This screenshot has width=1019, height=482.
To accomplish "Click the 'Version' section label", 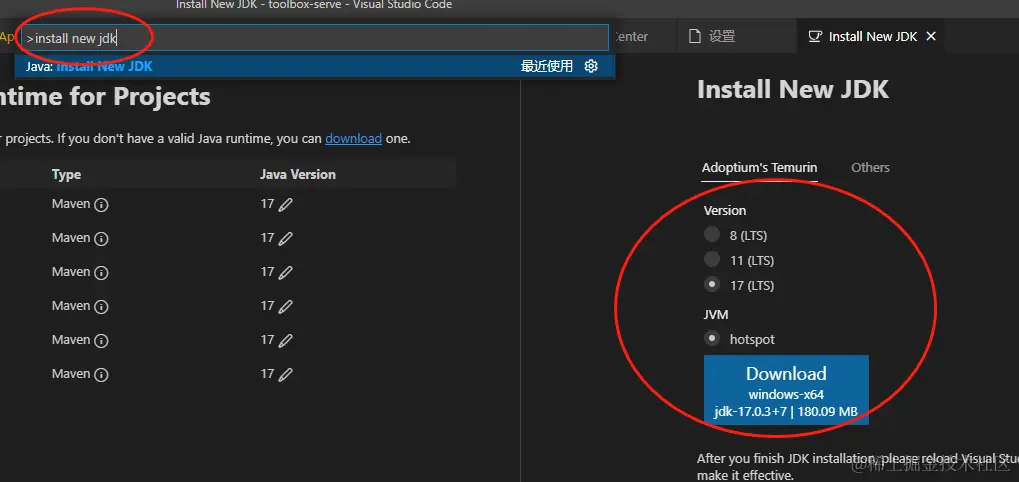I will (x=725, y=210).
